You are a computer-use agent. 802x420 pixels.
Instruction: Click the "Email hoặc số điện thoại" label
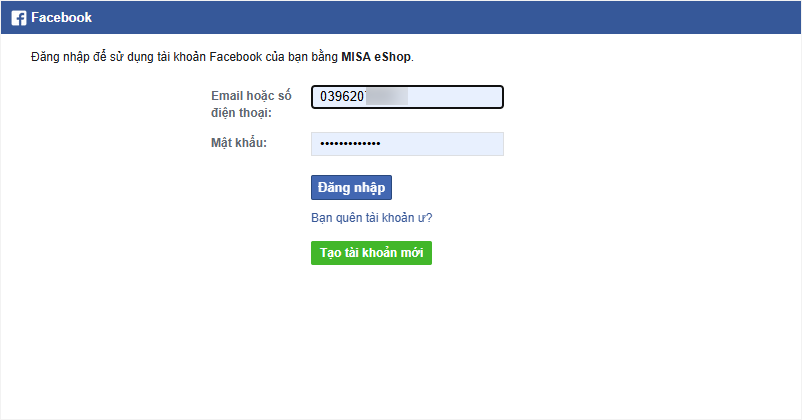pyautogui.click(x=251, y=104)
